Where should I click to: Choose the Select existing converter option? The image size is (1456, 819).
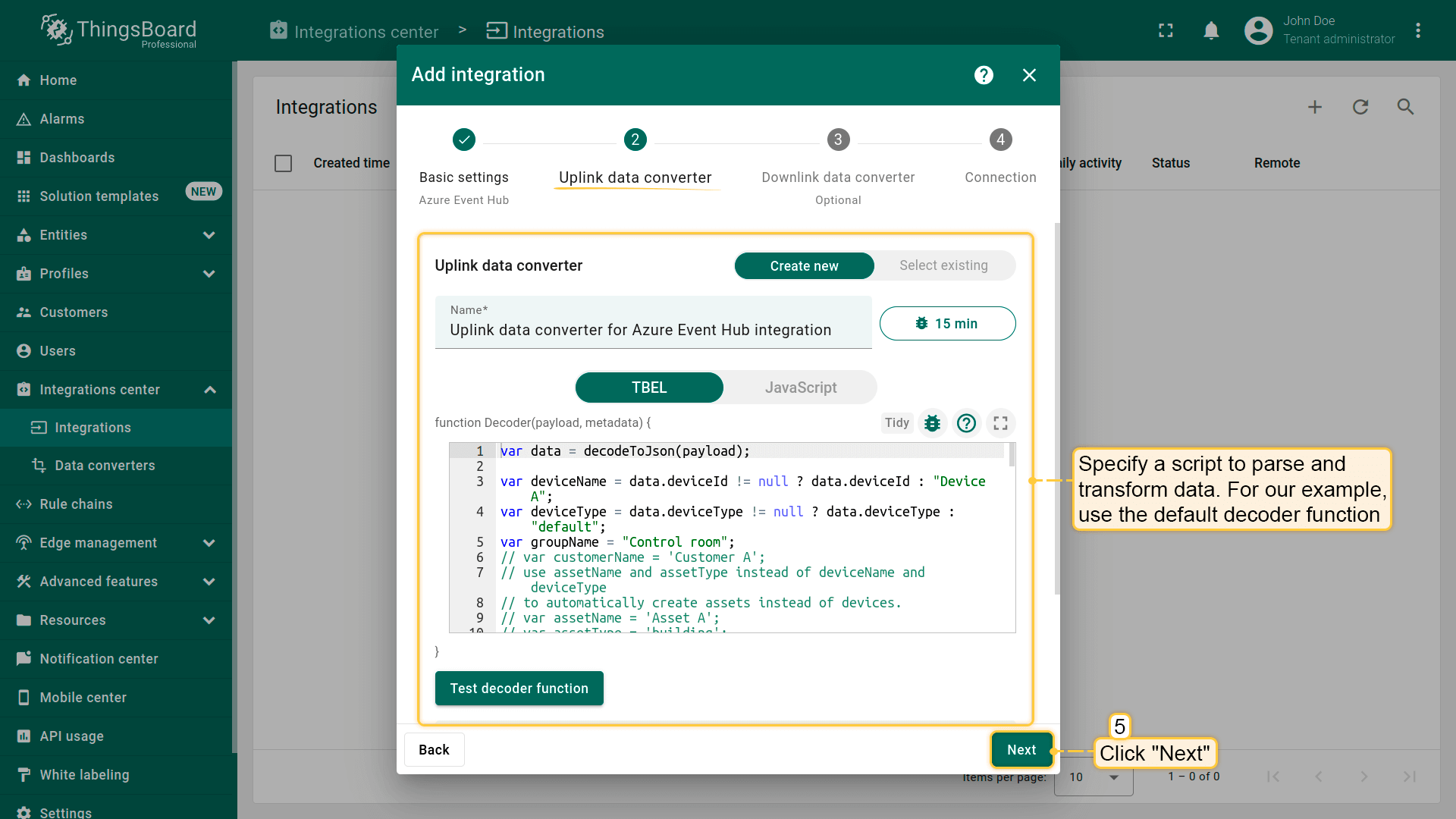(x=943, y=265)
